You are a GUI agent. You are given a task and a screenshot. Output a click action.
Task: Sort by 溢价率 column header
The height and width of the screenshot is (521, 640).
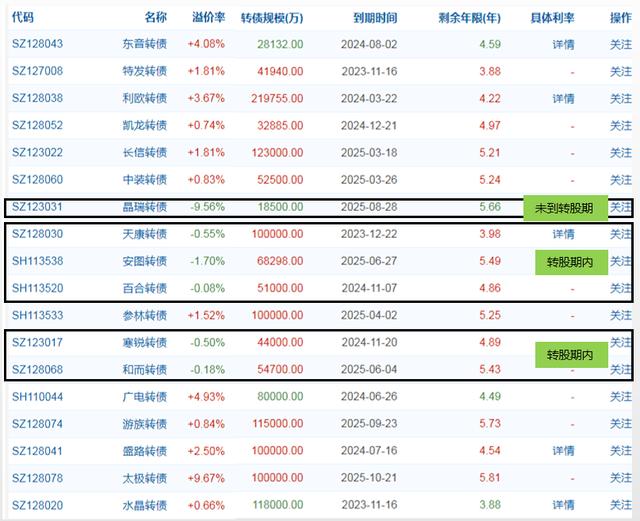point(209,17)
